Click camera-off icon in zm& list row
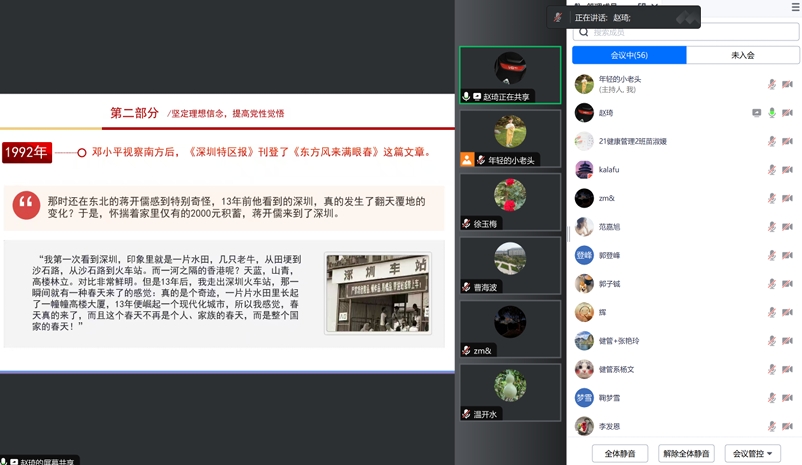Screen dimensions: 802x465 coord(787,198)
